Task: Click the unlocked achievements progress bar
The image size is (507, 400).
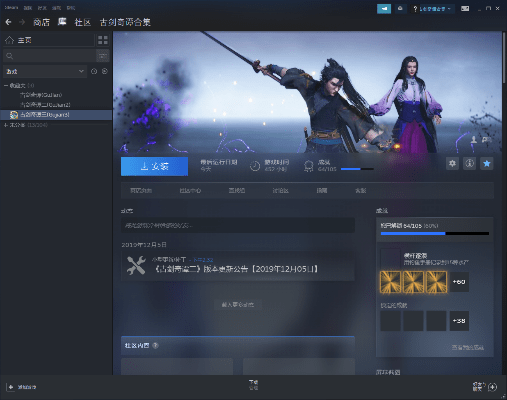Action: click(x=435, y=234)
